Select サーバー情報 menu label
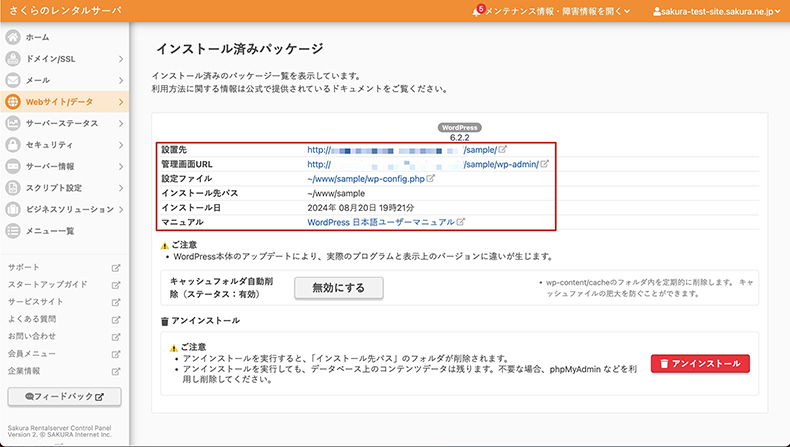Viewport: 790px width, 447px height. tap(50, 166)
